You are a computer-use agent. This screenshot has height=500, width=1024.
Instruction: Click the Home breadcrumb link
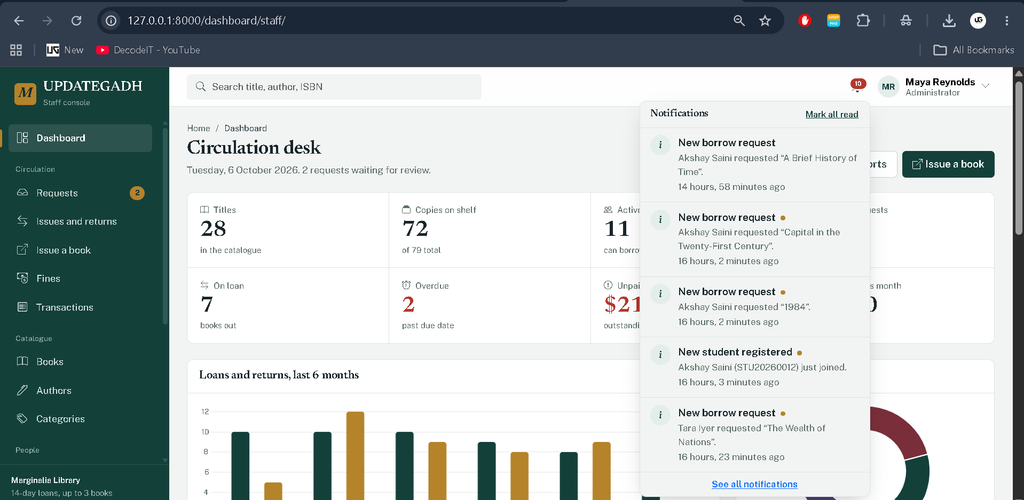coord(199,128)
